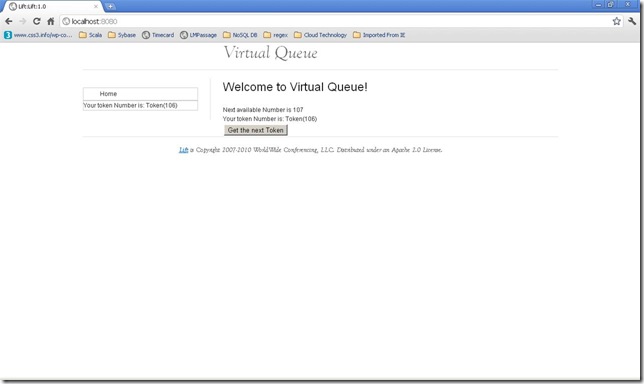Open the LMPassage bookmark
The height and width of the screenshot is (384, 644).
pos(198,35)
